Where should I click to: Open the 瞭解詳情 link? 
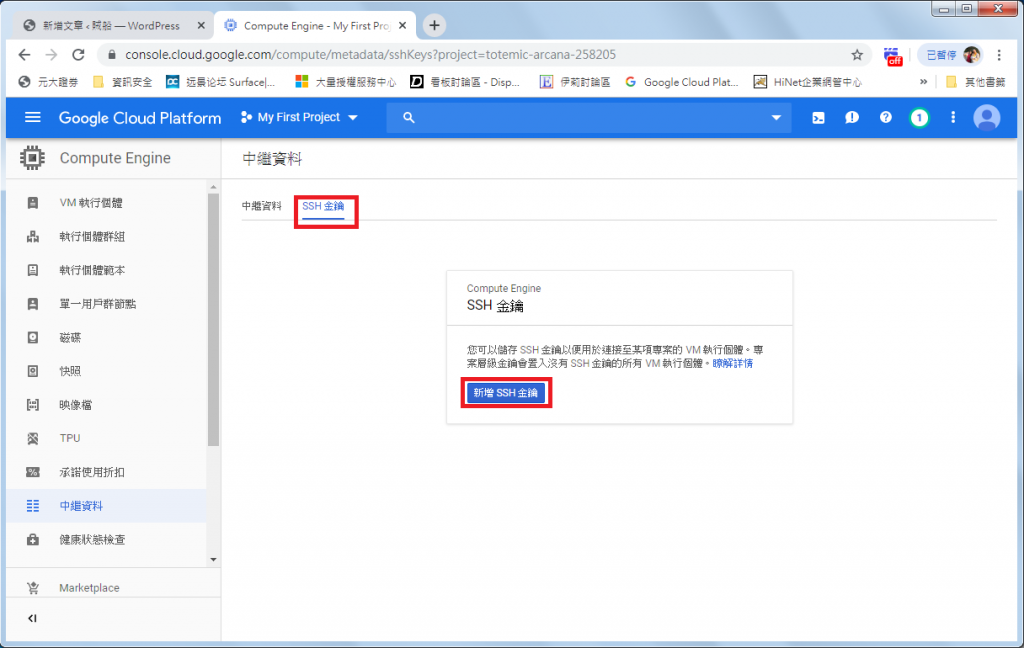(732, 363)
